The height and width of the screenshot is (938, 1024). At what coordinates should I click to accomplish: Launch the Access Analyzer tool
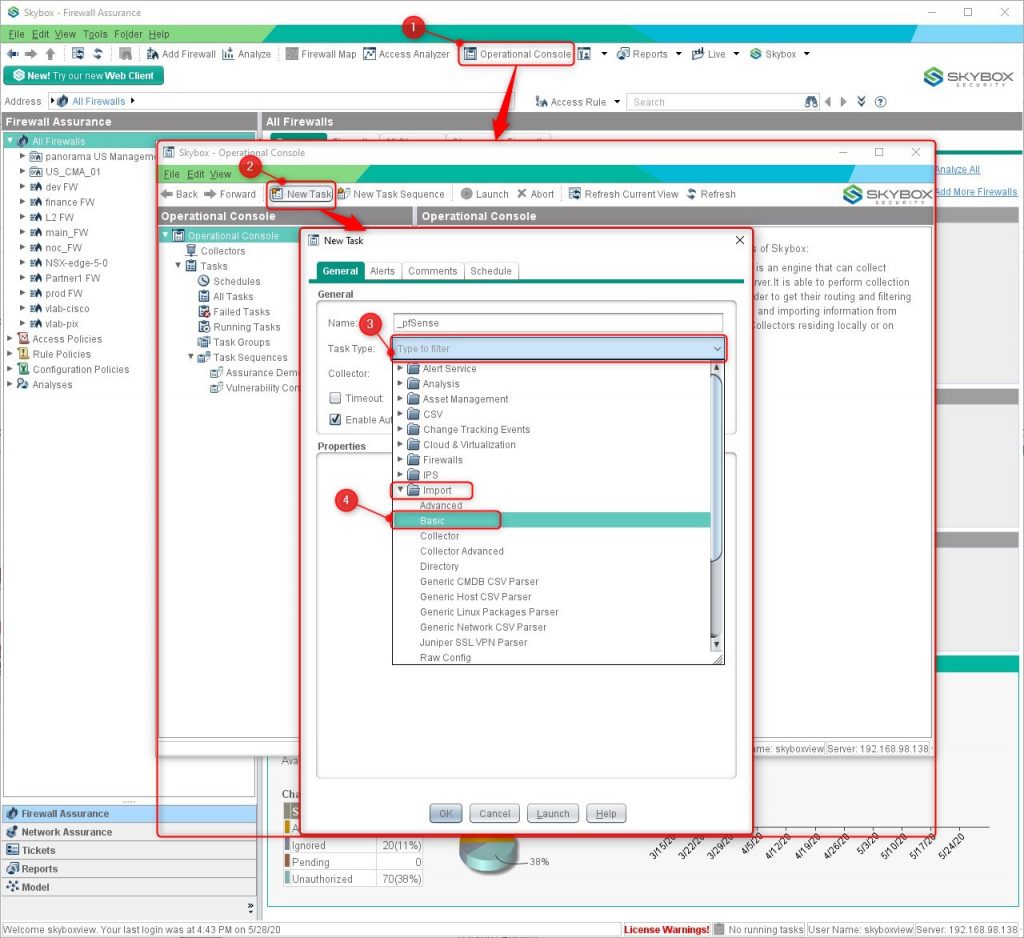pos(406,54)
